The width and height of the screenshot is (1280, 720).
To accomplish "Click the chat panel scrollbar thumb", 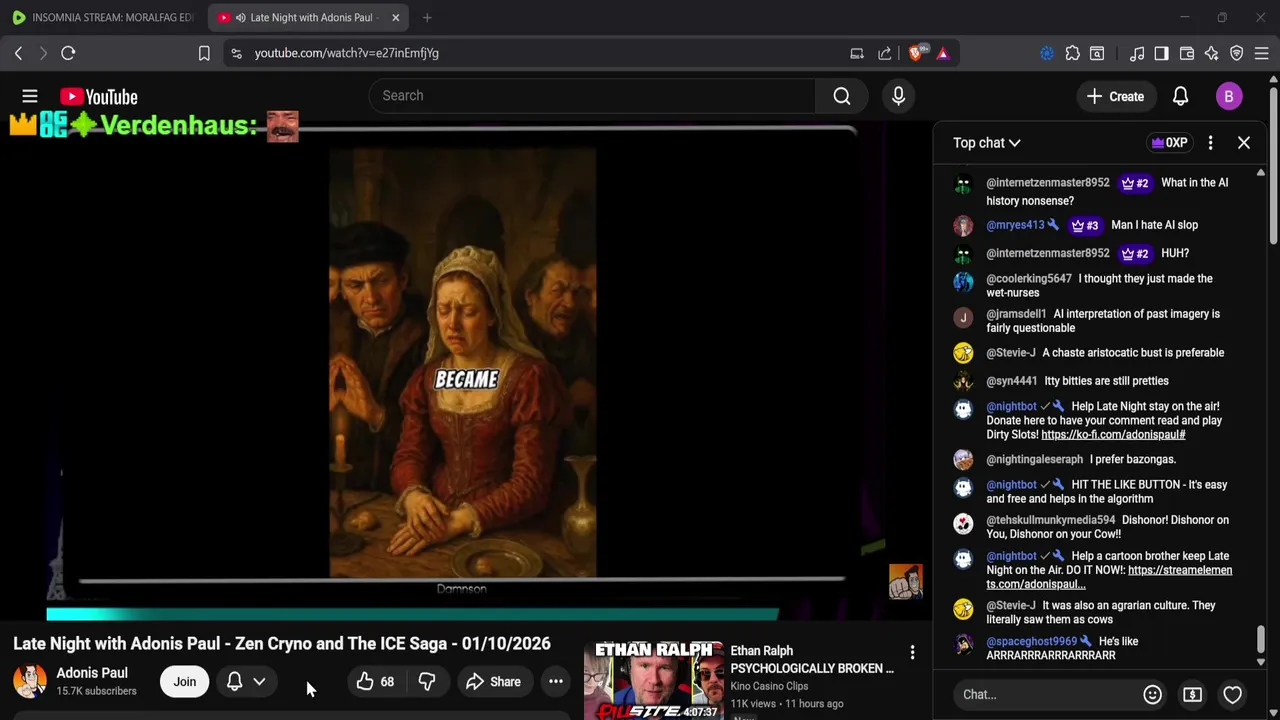I will point(1260,639).
